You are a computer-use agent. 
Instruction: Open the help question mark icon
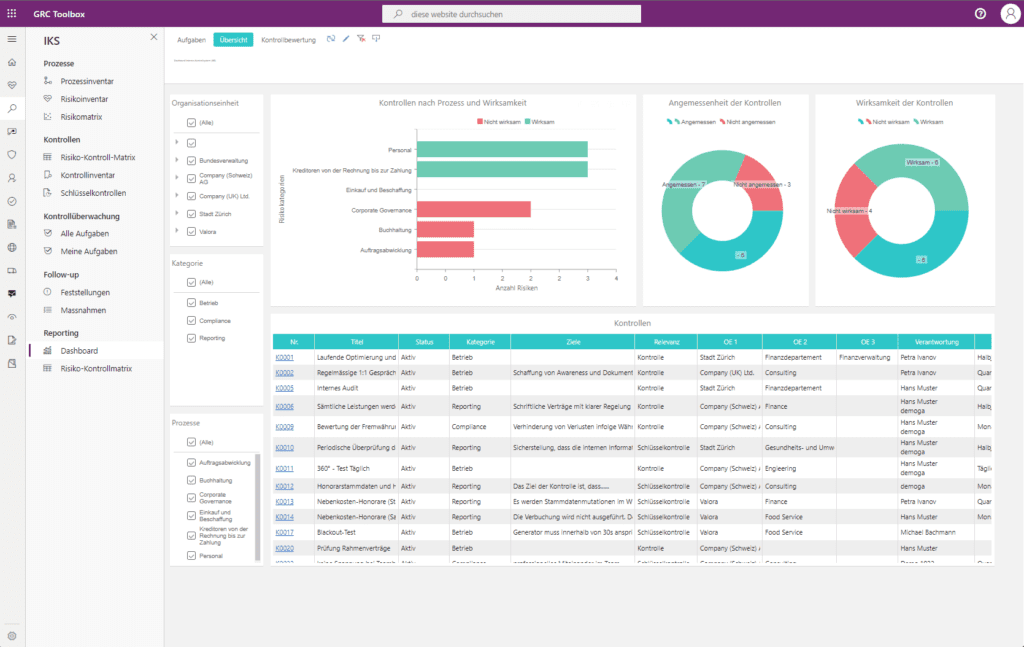coord(980,14)
